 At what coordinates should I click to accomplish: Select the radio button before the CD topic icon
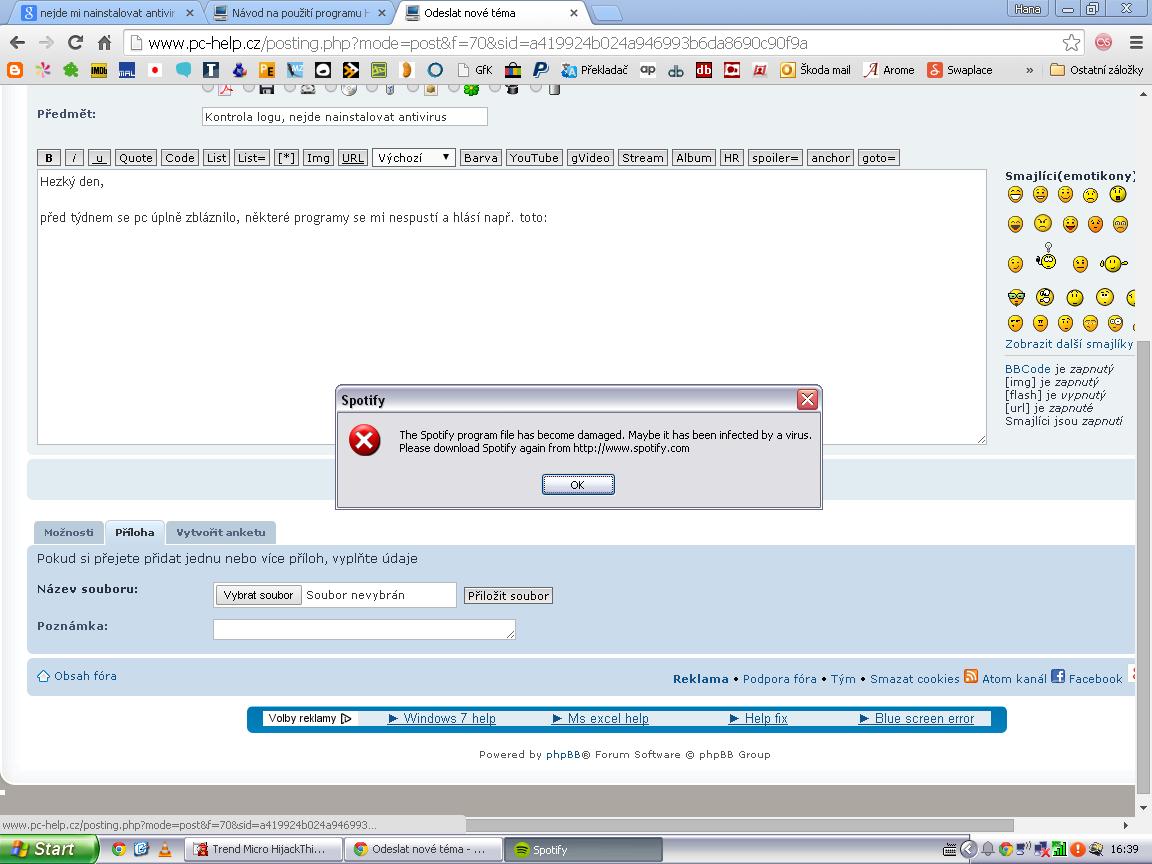click(331, 88)
